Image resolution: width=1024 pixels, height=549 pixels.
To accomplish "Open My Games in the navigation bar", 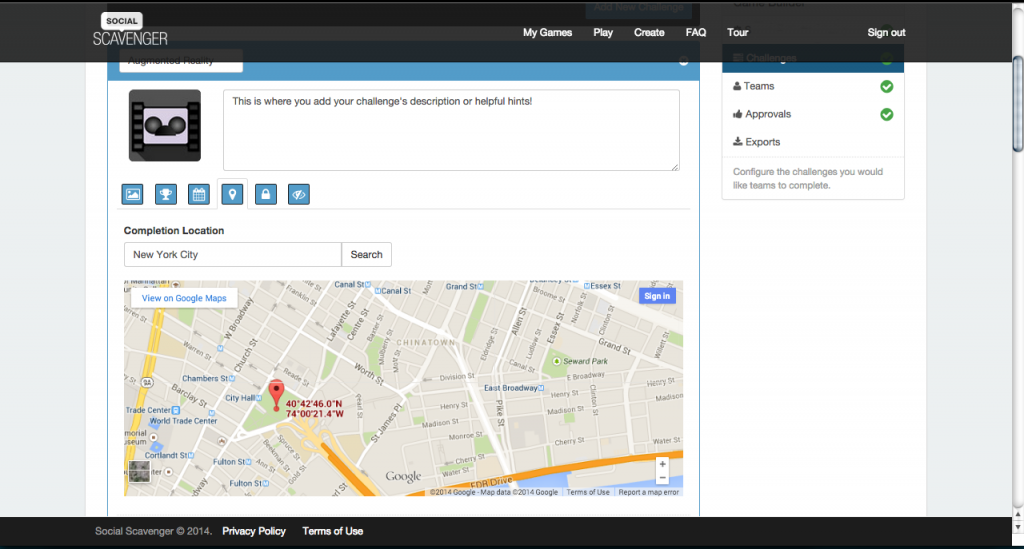I will point(547,33).
